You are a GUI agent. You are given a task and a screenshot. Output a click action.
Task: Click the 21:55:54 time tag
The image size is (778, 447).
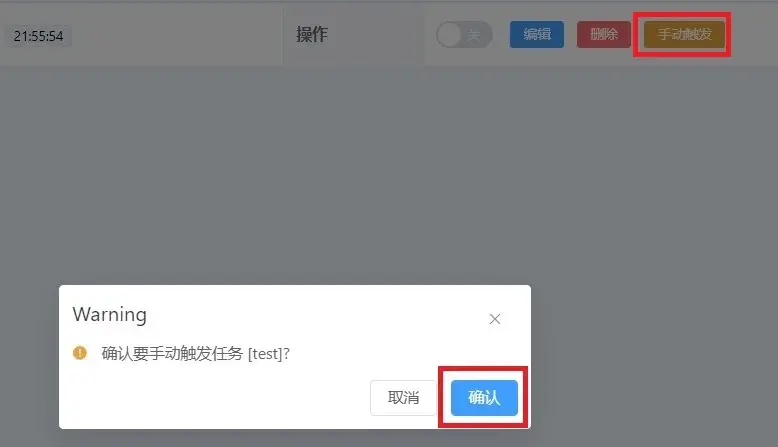[x=38, y=36]
